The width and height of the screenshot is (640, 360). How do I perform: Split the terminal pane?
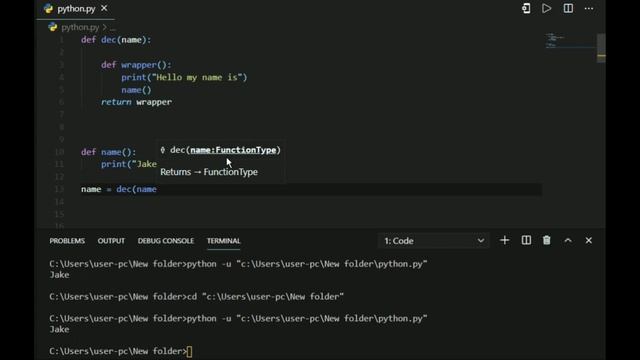(x=526, y=240)
